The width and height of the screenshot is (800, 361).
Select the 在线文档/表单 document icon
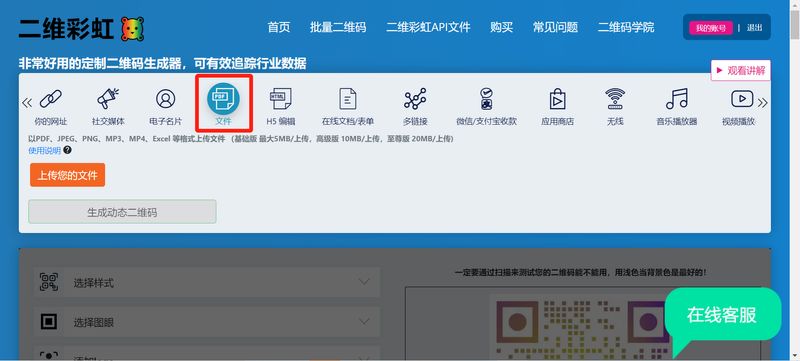pos(348,99)
